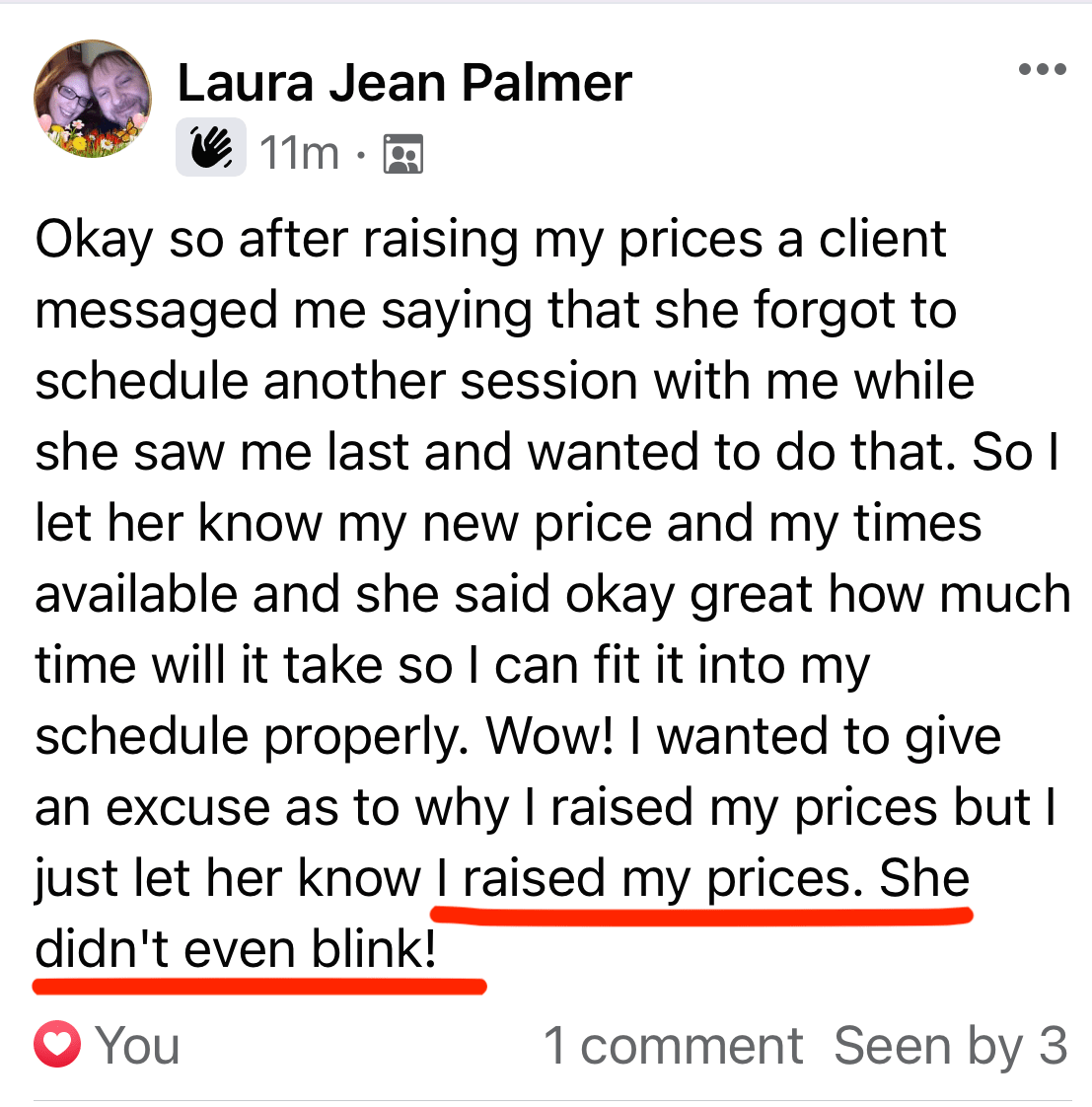Open the 1 comment link
The image size is (1092, 1107).
(x=674, y=1046)
